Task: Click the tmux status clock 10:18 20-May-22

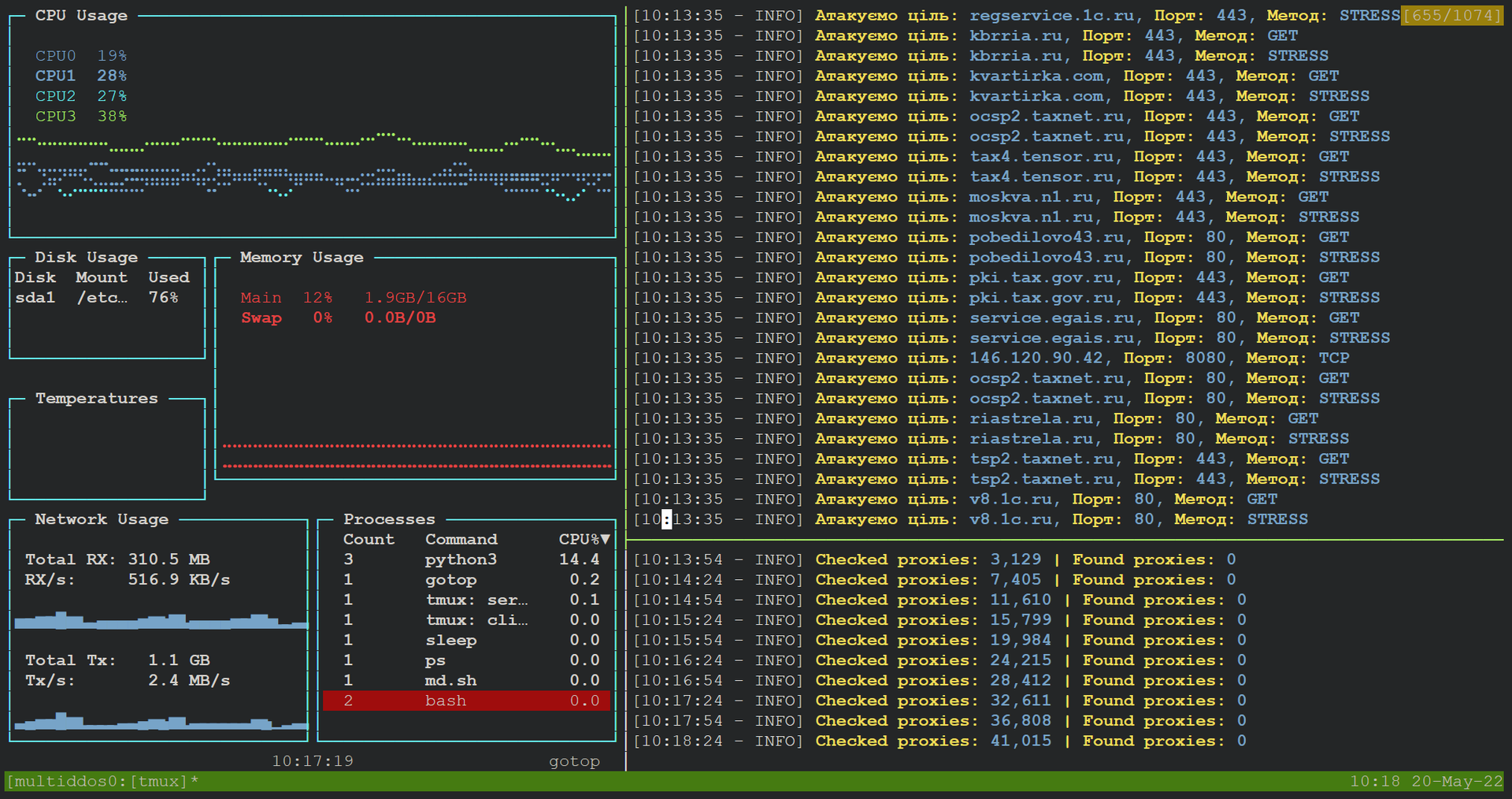Action: (x=1426, y=782)
